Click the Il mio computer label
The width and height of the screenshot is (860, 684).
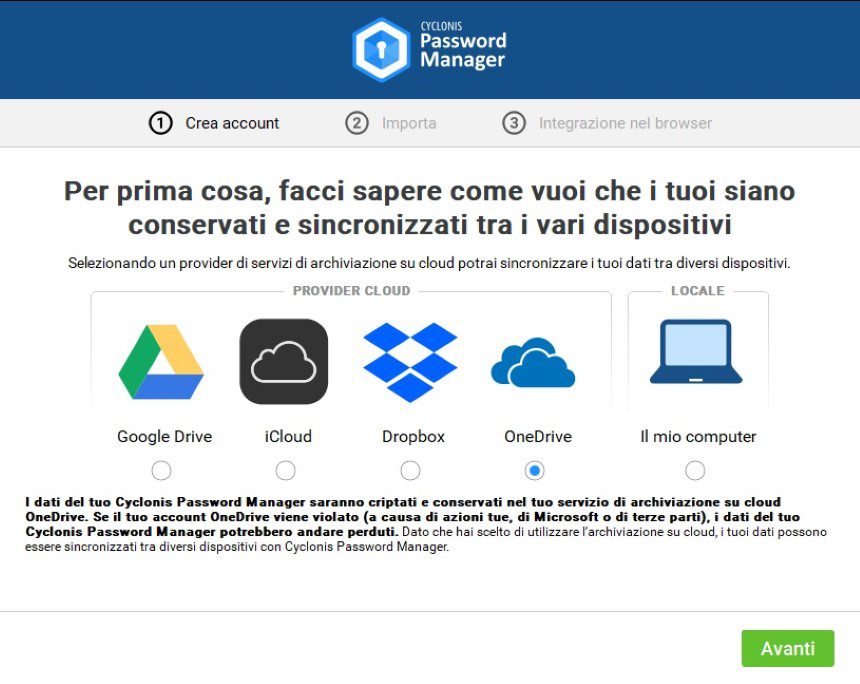pos(698,437)
